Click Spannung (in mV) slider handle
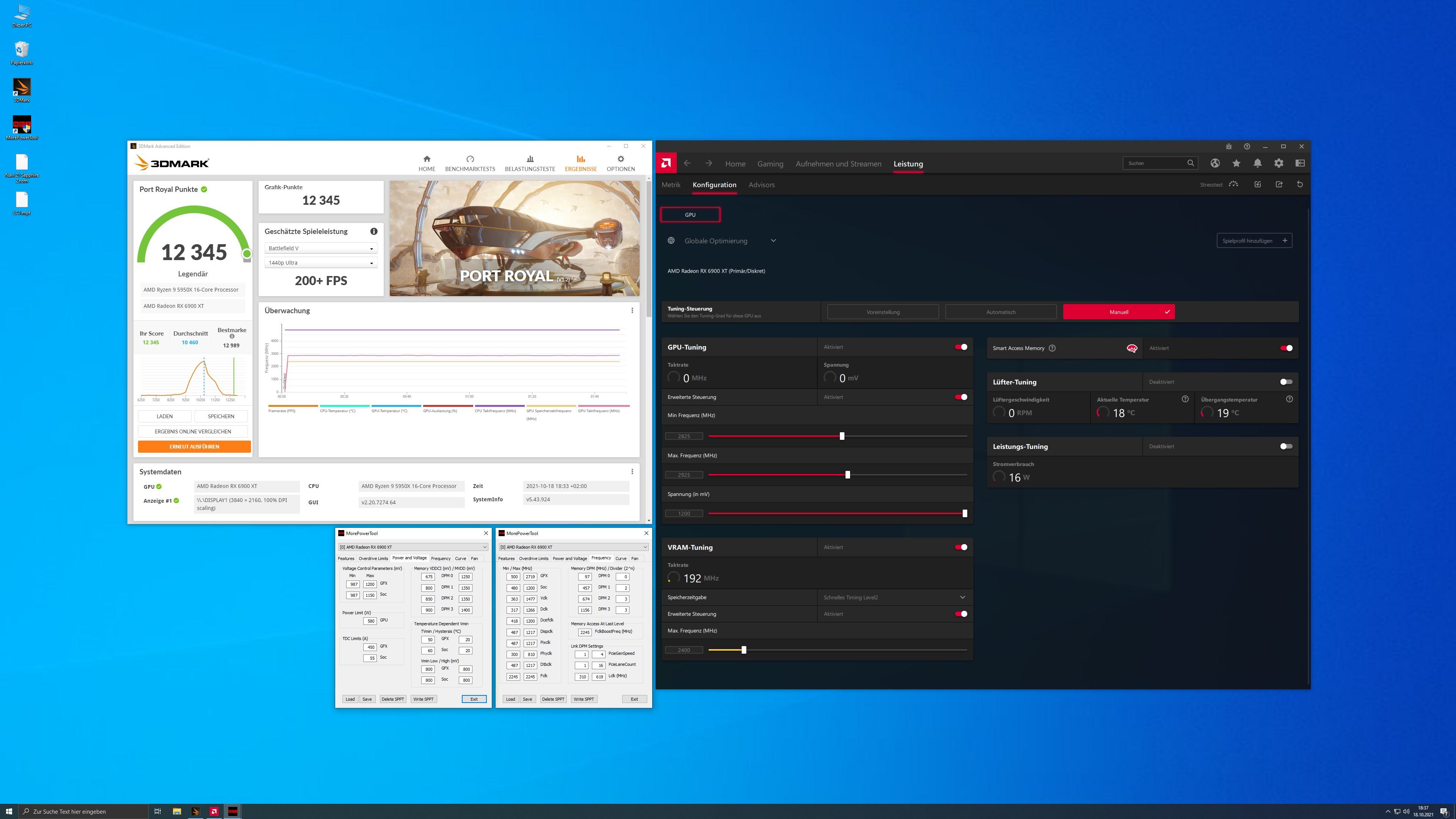1456x819 pixels. tap(965, 513)
